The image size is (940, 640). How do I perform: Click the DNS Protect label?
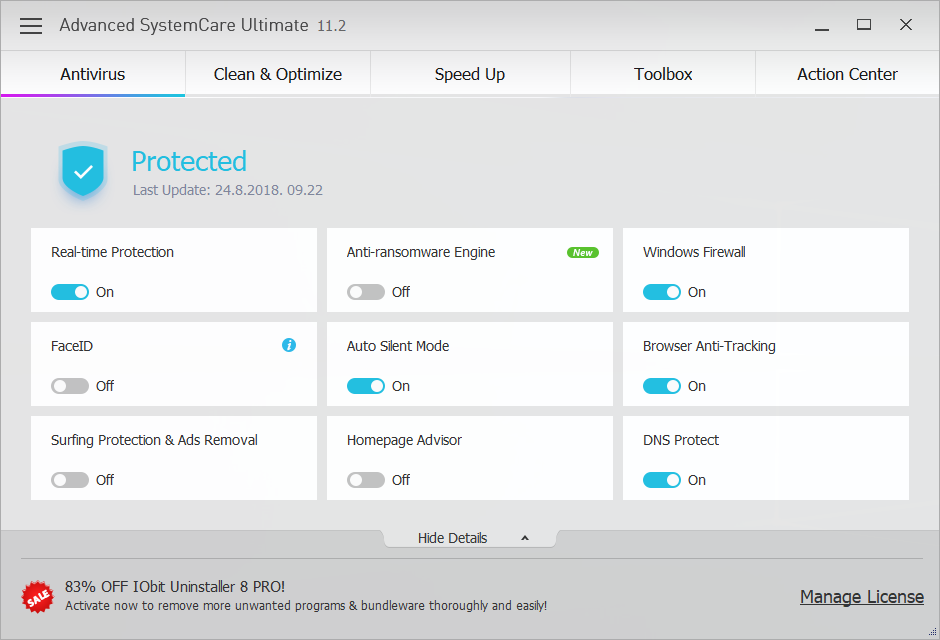(680, 440)
